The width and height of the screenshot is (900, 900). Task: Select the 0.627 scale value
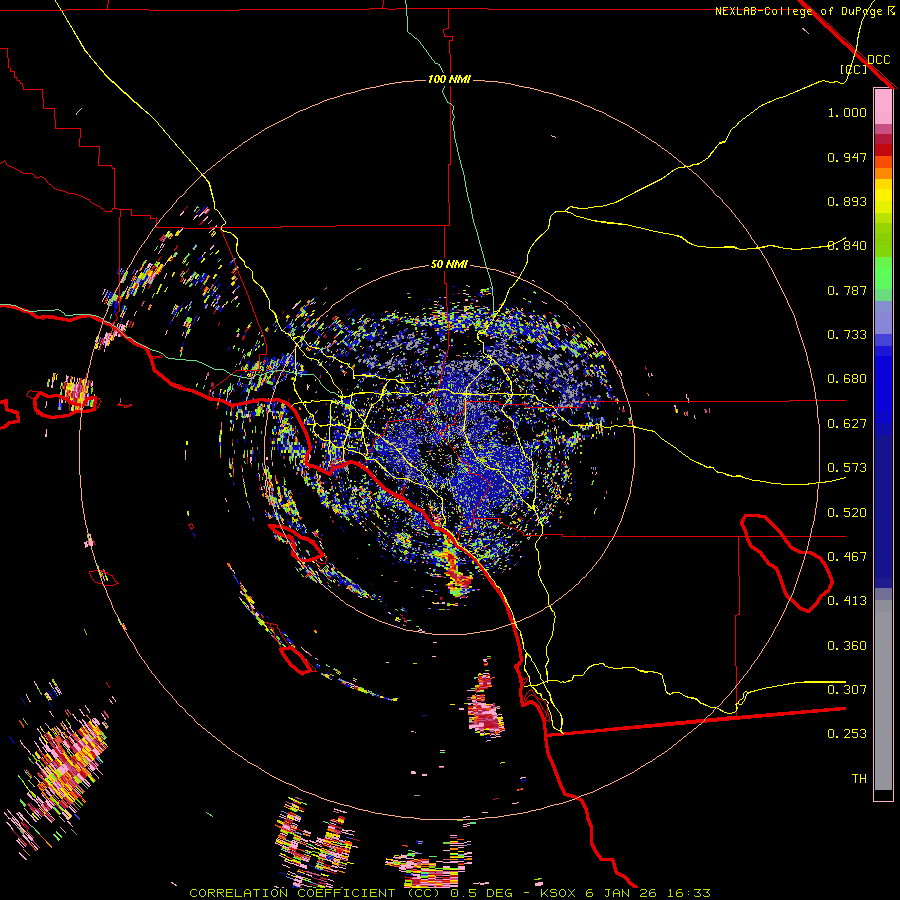coord(847,424)
